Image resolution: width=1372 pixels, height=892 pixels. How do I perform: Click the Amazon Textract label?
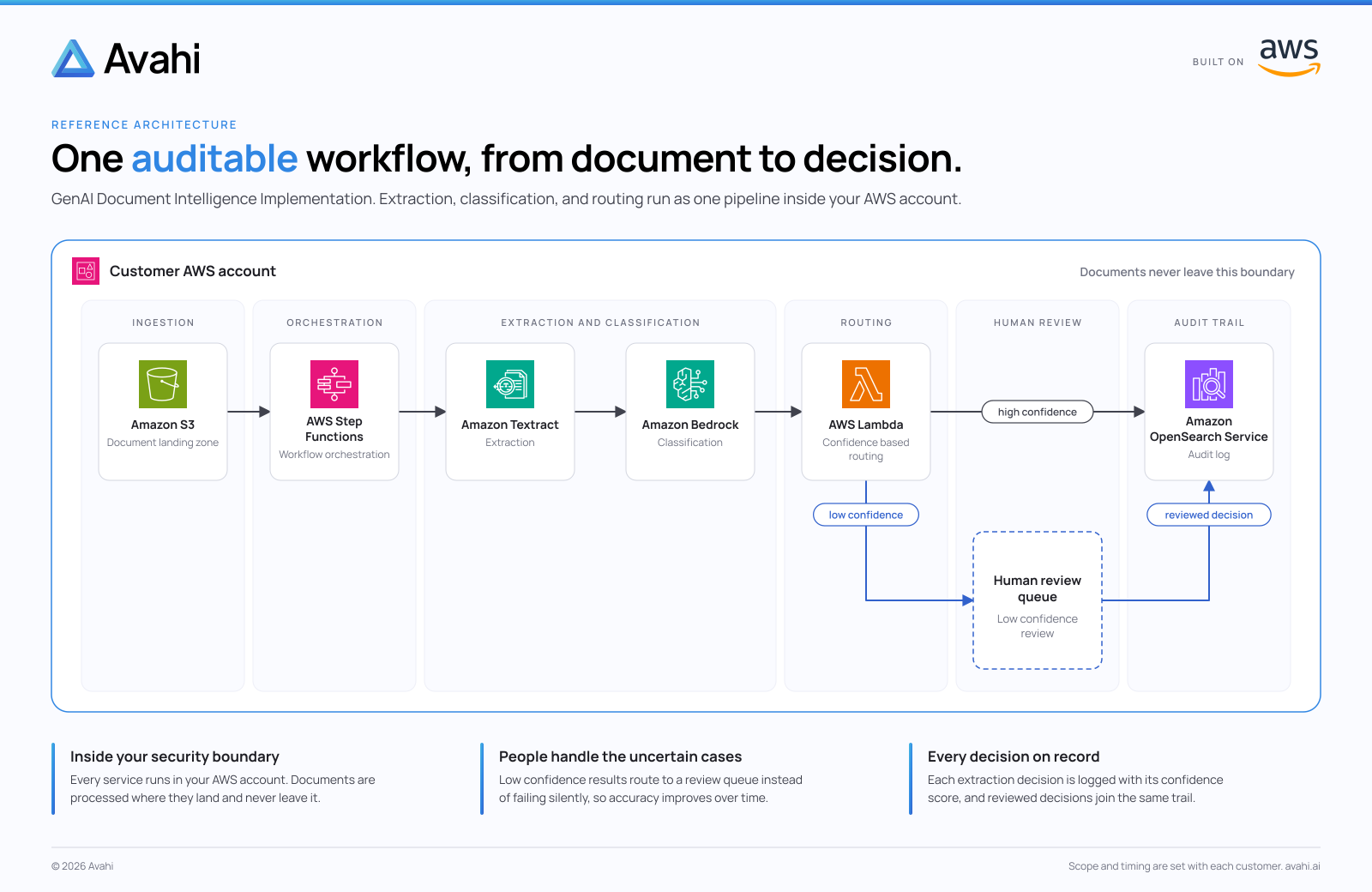pos(510,425)
